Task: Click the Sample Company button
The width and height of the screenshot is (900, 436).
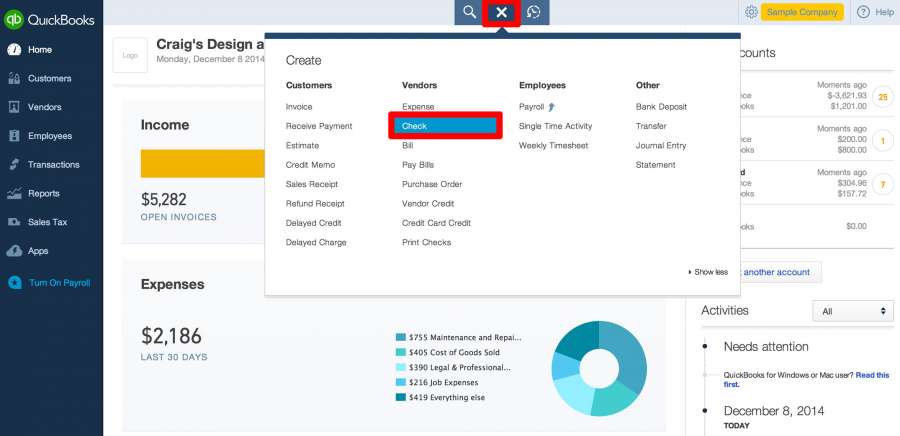Action: tap(802, 12)
